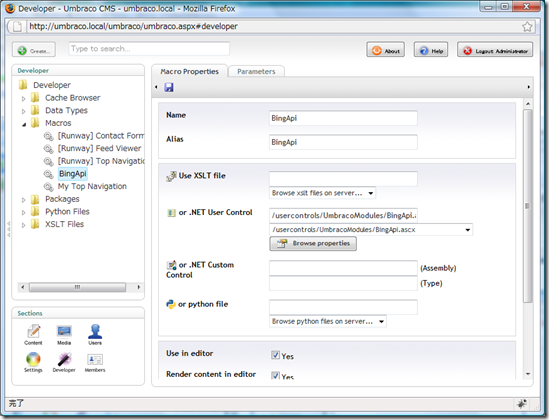Screen dimensions: 549x420
Task: Open the Members section
Action: 95,362
